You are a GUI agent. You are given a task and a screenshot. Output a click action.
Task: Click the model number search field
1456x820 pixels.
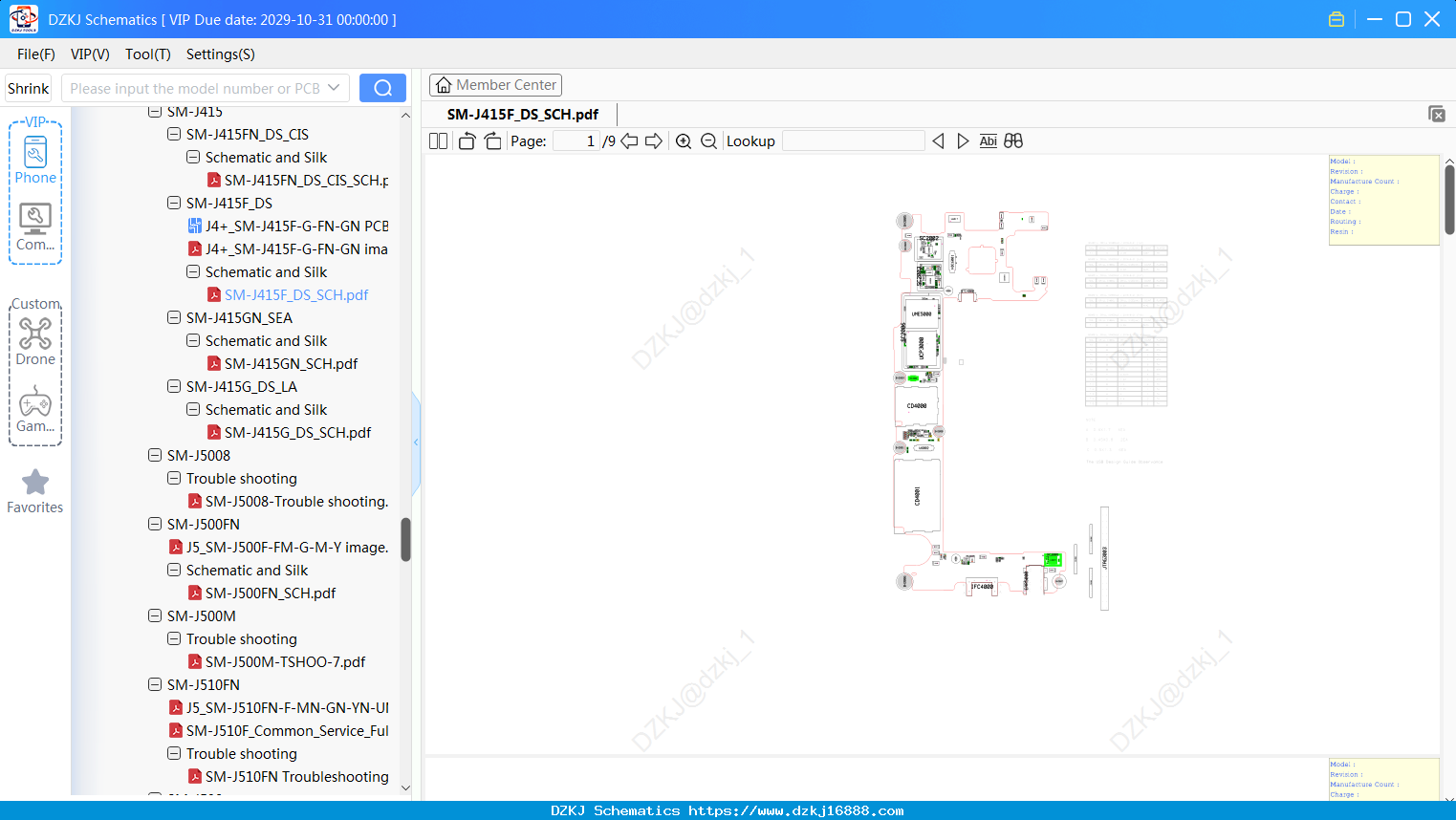[x=195, y=88]
